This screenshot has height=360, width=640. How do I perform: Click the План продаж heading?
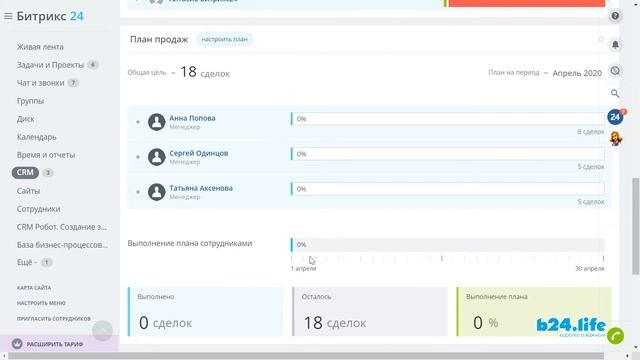click(159, 39)
